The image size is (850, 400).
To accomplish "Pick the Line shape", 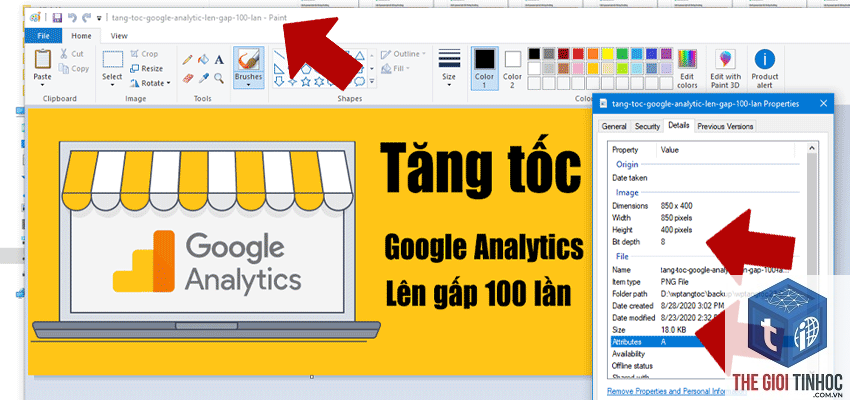I will pyautogui.click(x=279, y=55).
